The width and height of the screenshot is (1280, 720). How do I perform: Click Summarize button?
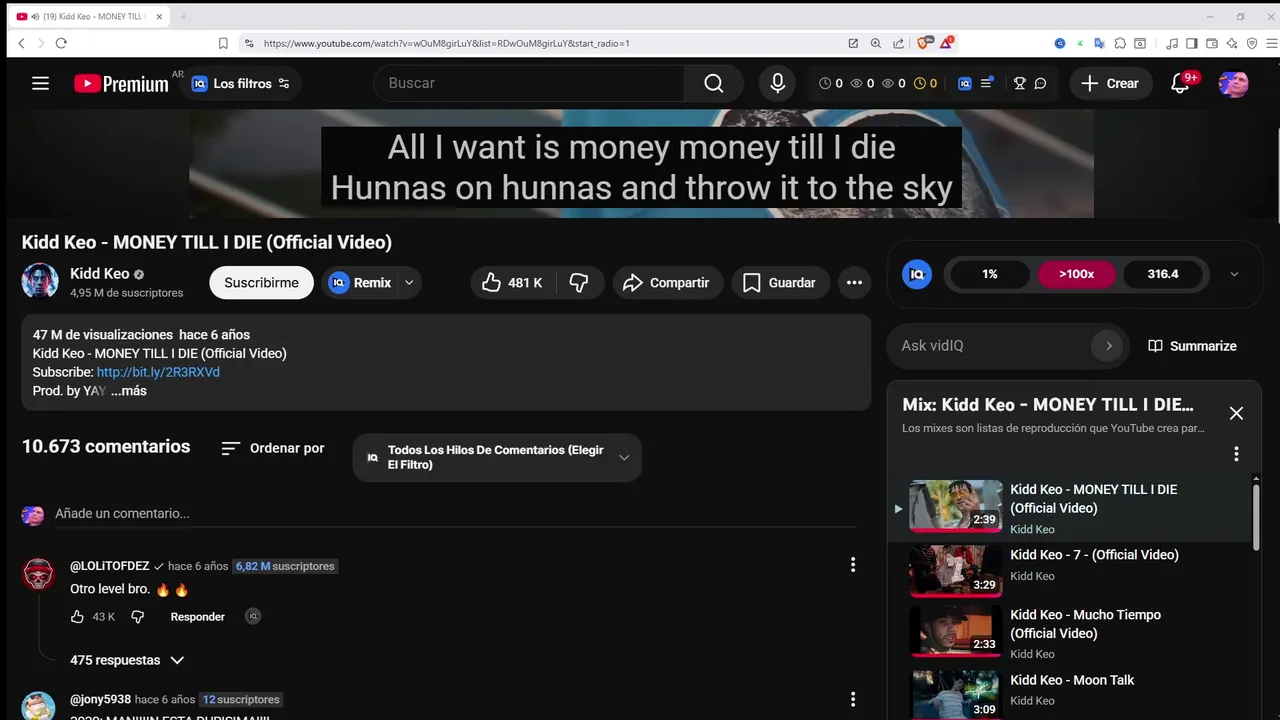click(x=1192, y=346)
